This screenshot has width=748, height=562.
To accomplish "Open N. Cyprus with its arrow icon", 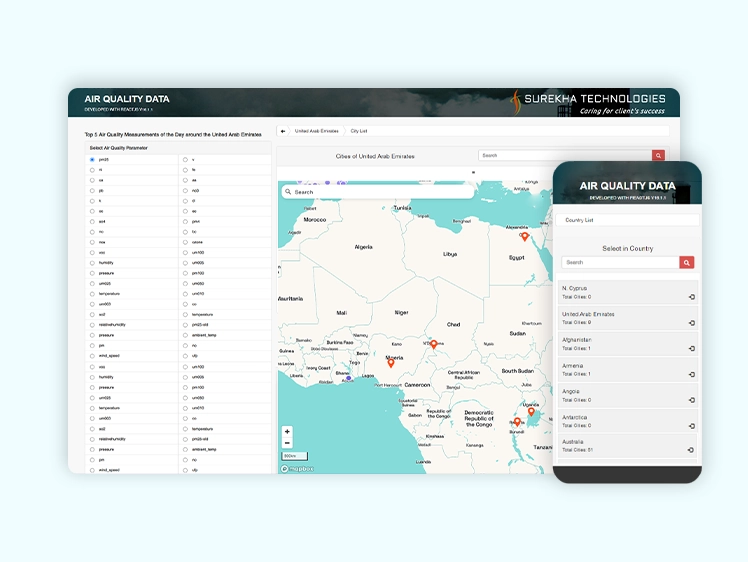I will (x=692, y=297).
